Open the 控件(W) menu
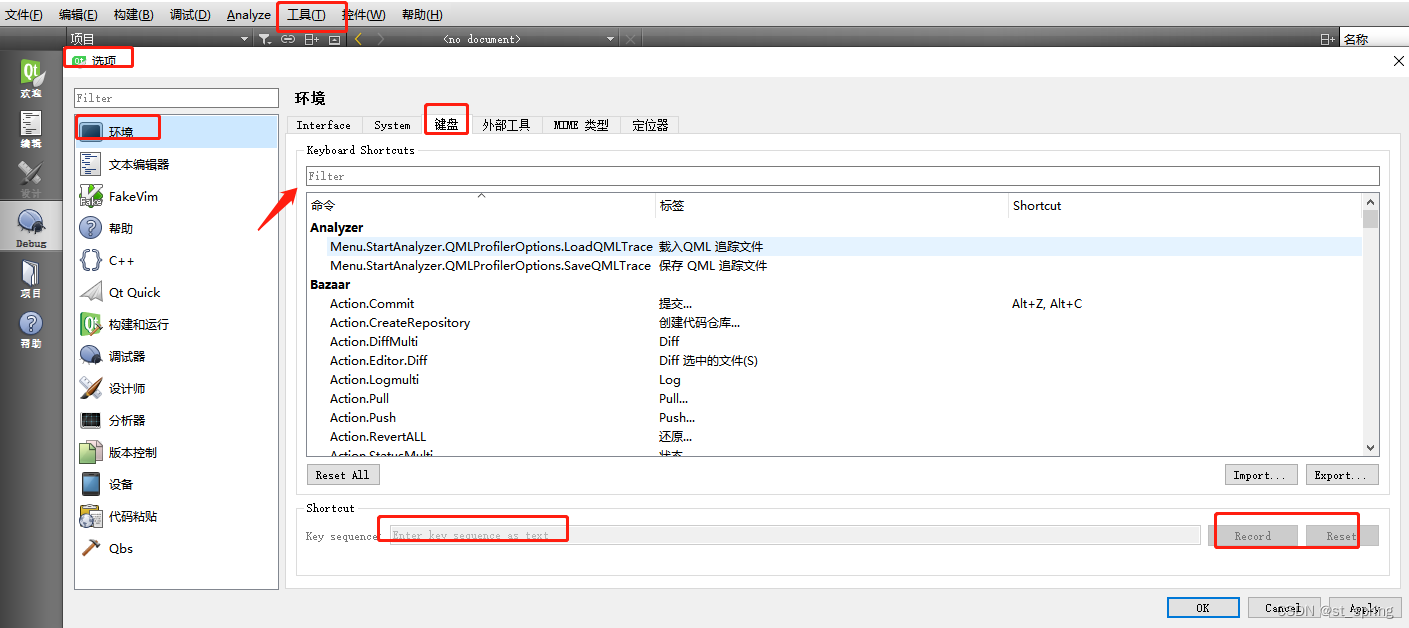The image size is (1409, 628). tap(364, 15)
